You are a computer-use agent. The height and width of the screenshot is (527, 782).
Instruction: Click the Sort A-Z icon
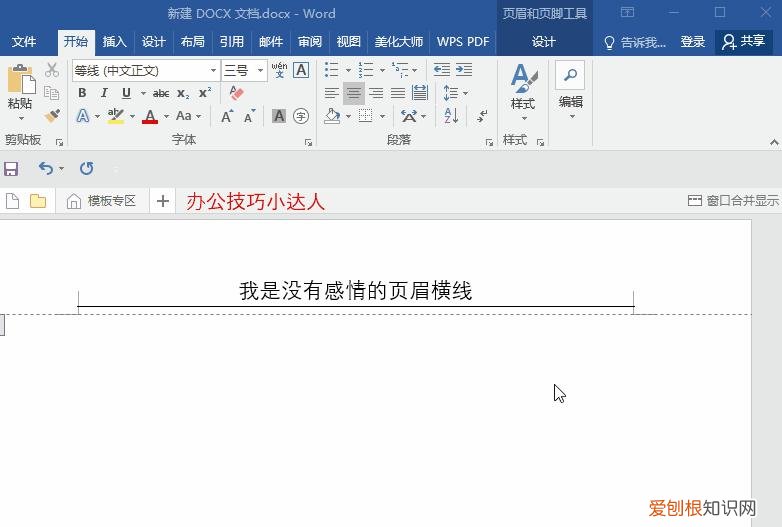(x=451, y=116)
